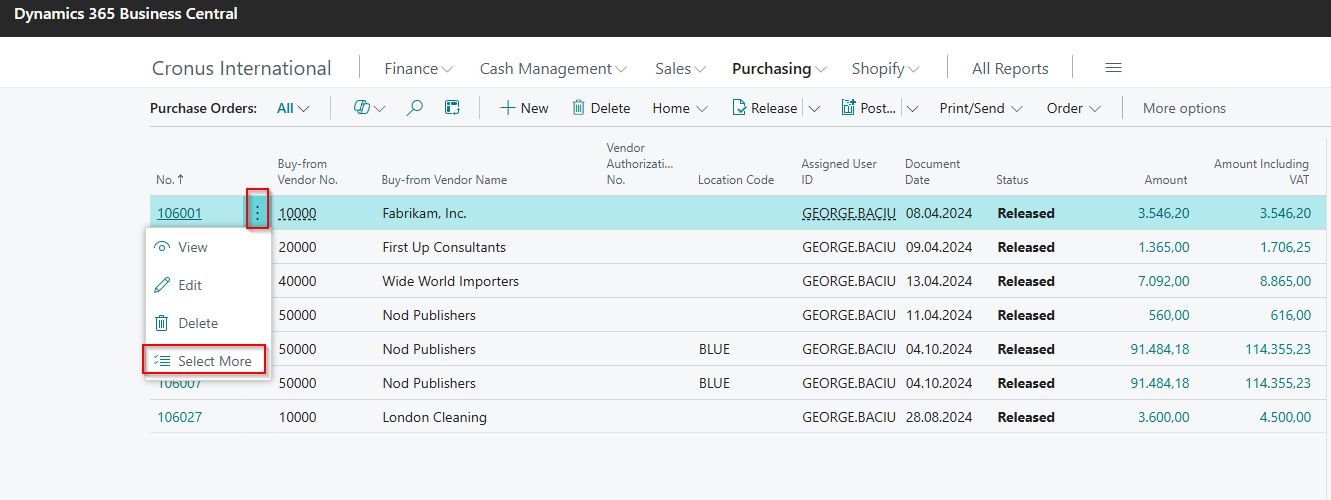The height and width of the screenshot is (500, 1331).
Task: Click vendor name Fabrikam, Inc.
Action: tap(424, 213)
